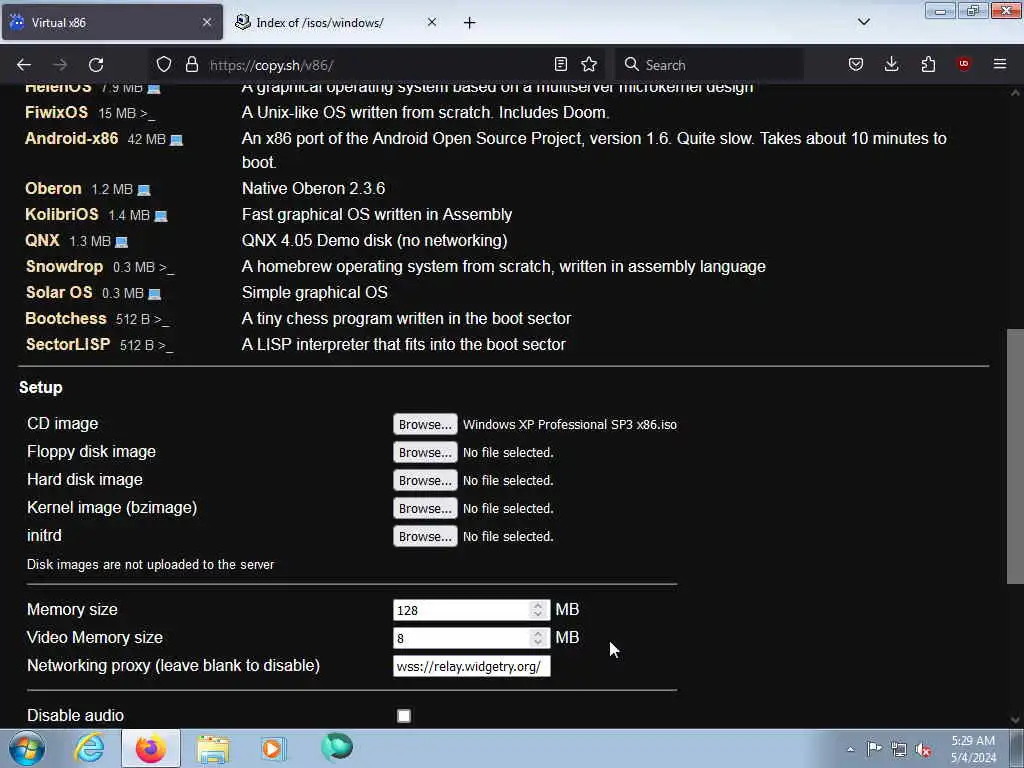Open the Windows Start menu

coord(26,749)
